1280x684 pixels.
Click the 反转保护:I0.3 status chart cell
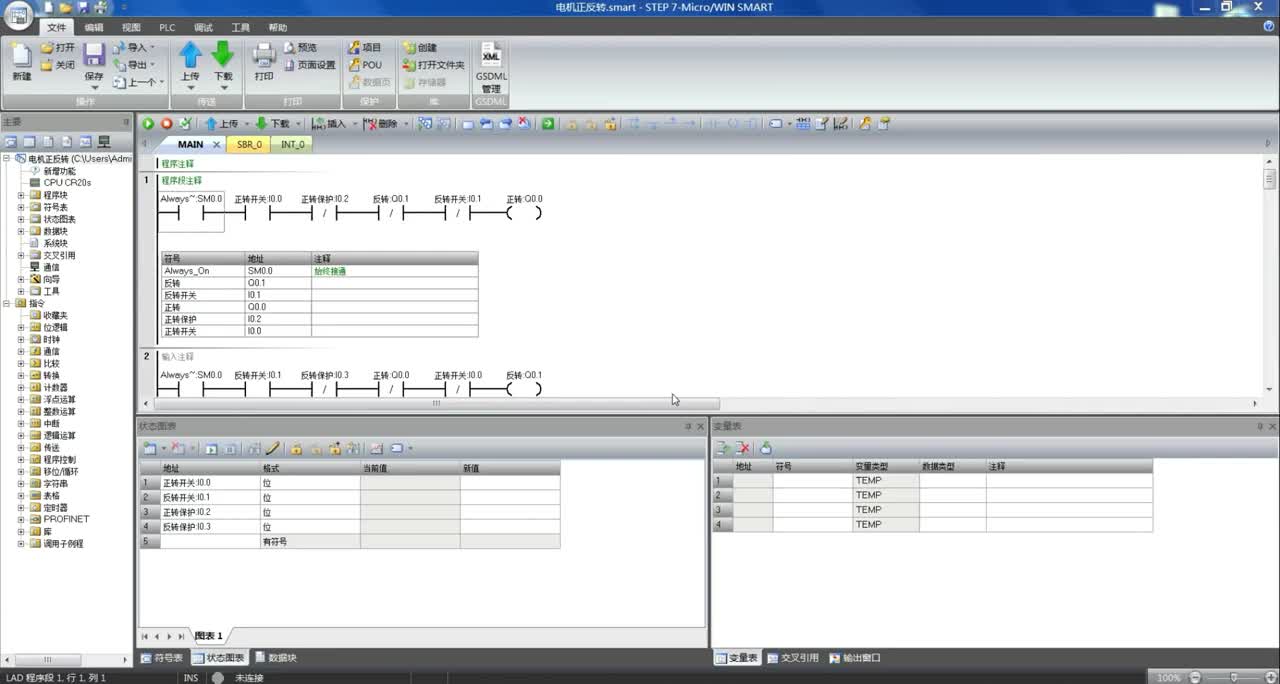(210, 526)
